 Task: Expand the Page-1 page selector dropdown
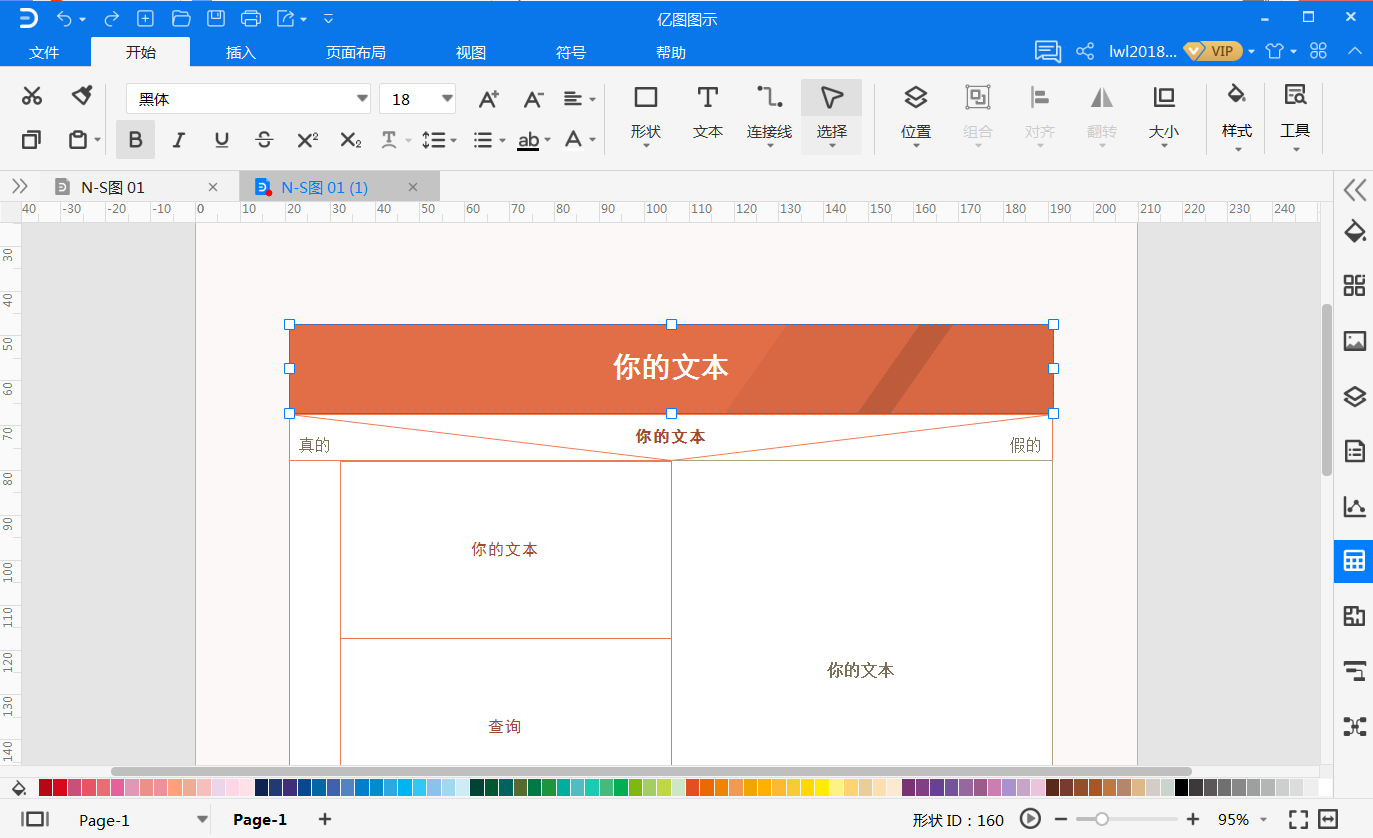(203, 820)
